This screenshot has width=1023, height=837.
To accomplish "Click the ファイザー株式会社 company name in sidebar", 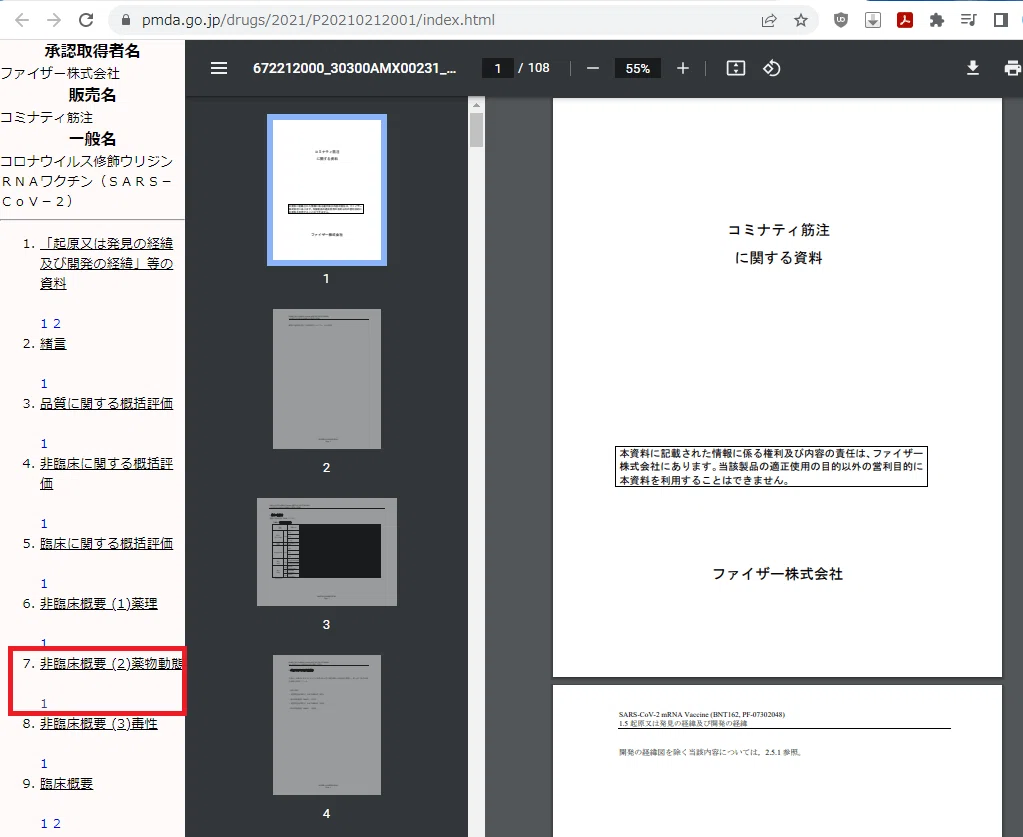I will coord(60,74).
